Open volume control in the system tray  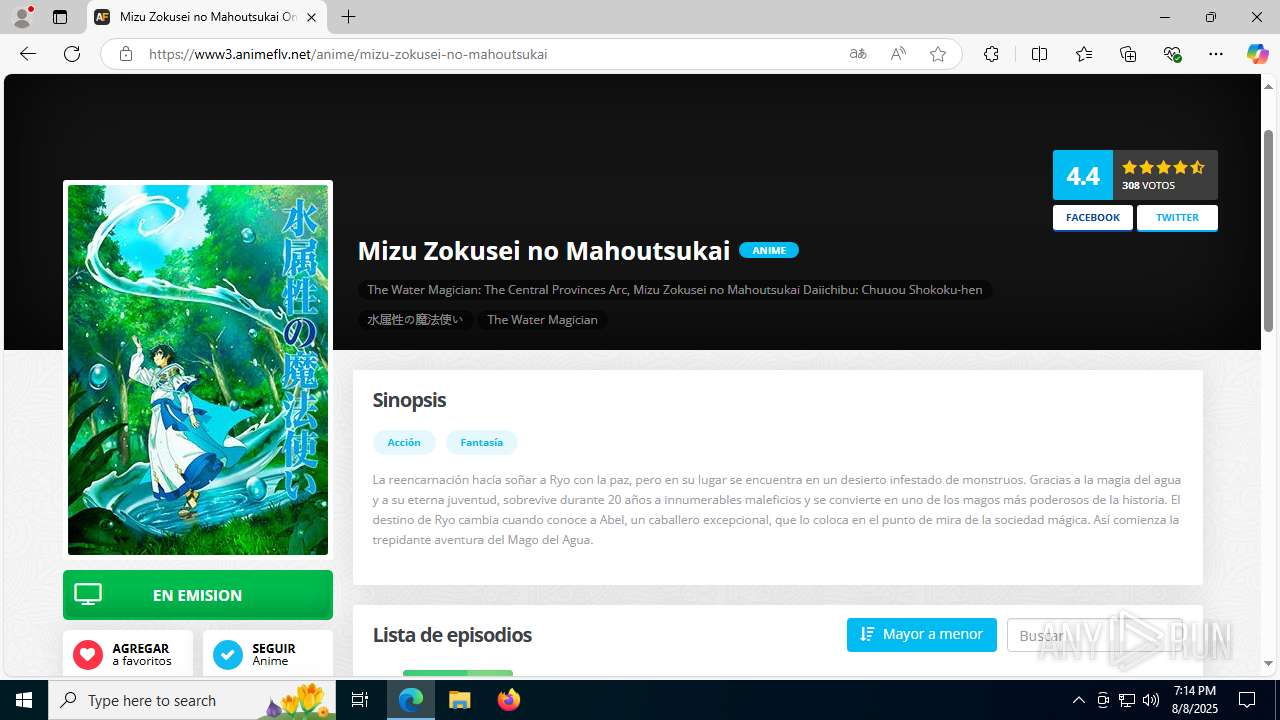[1151, 700]
